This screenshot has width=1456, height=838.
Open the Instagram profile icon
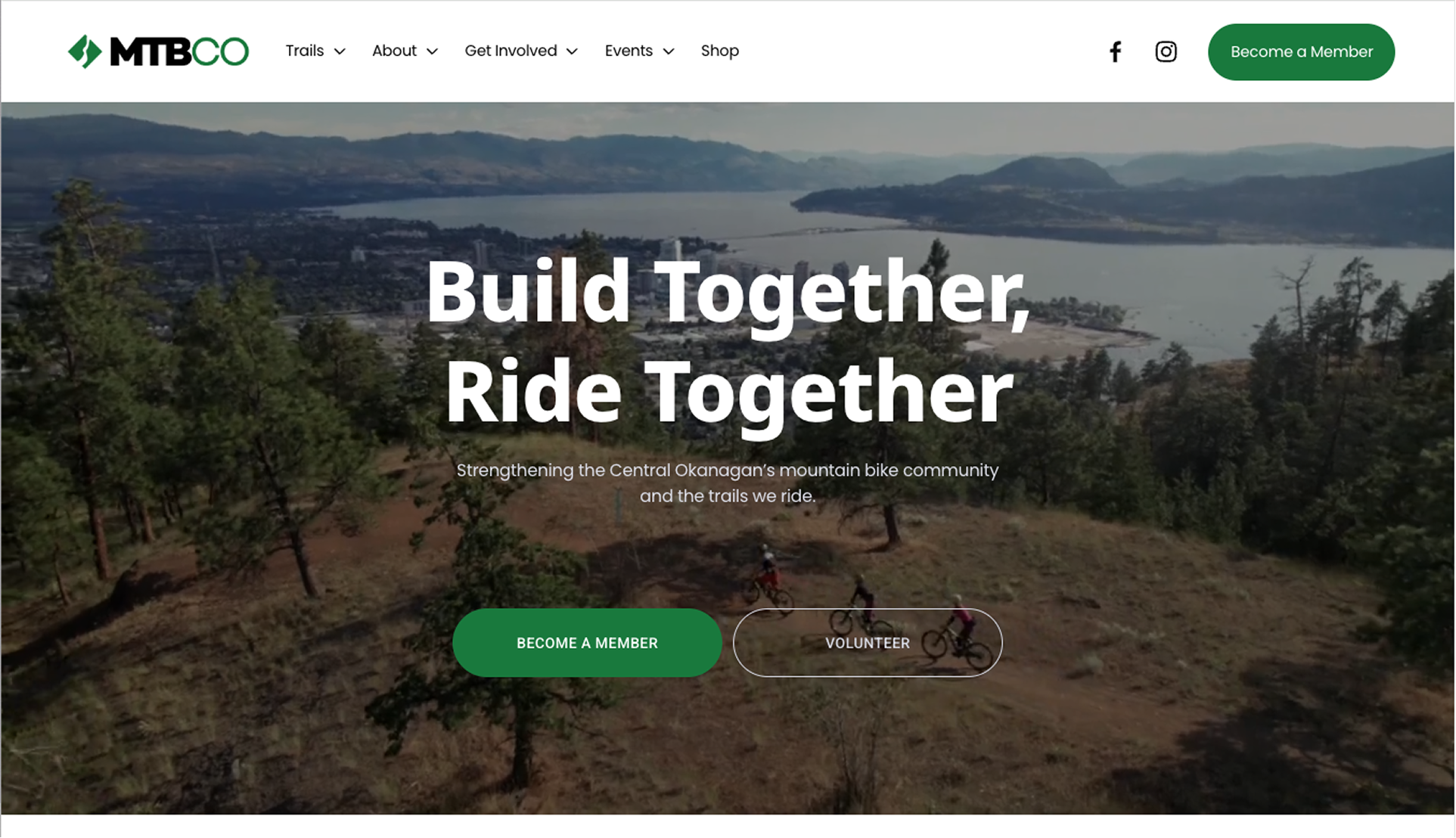1166,51
